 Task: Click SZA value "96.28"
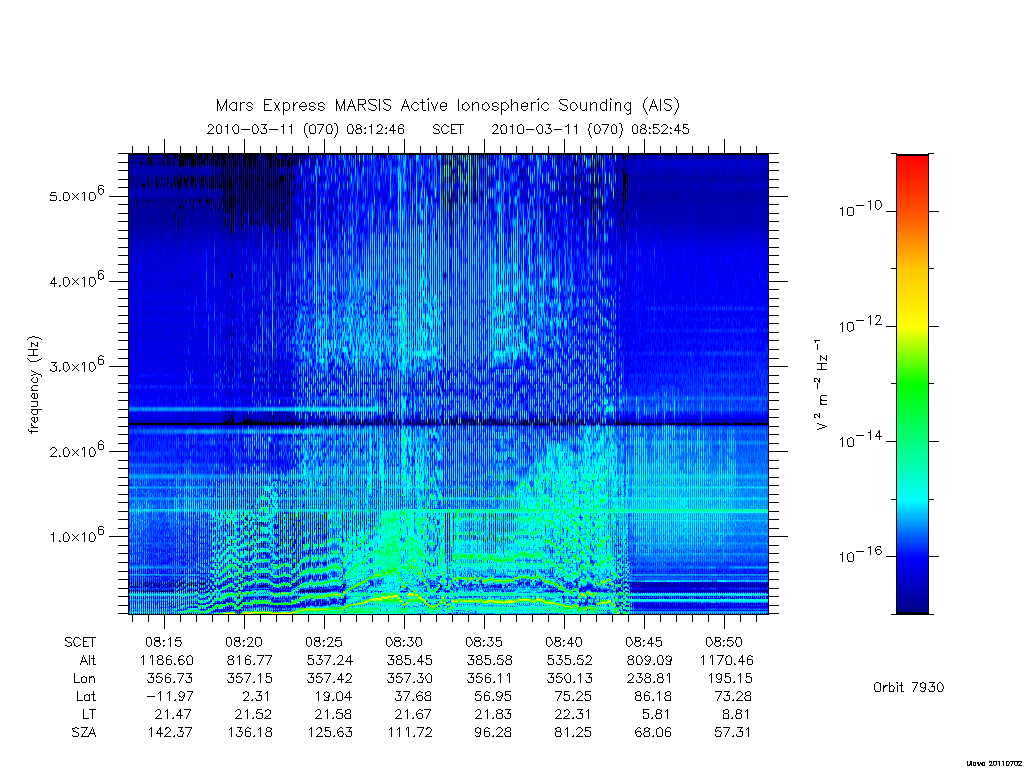[492, 733]
